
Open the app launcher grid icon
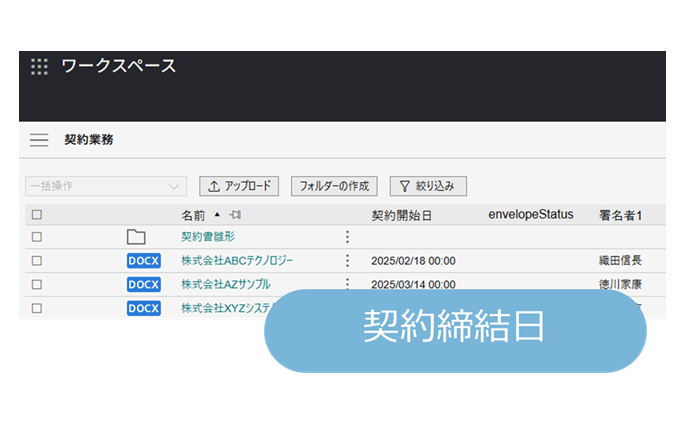(x=39, y=67)
